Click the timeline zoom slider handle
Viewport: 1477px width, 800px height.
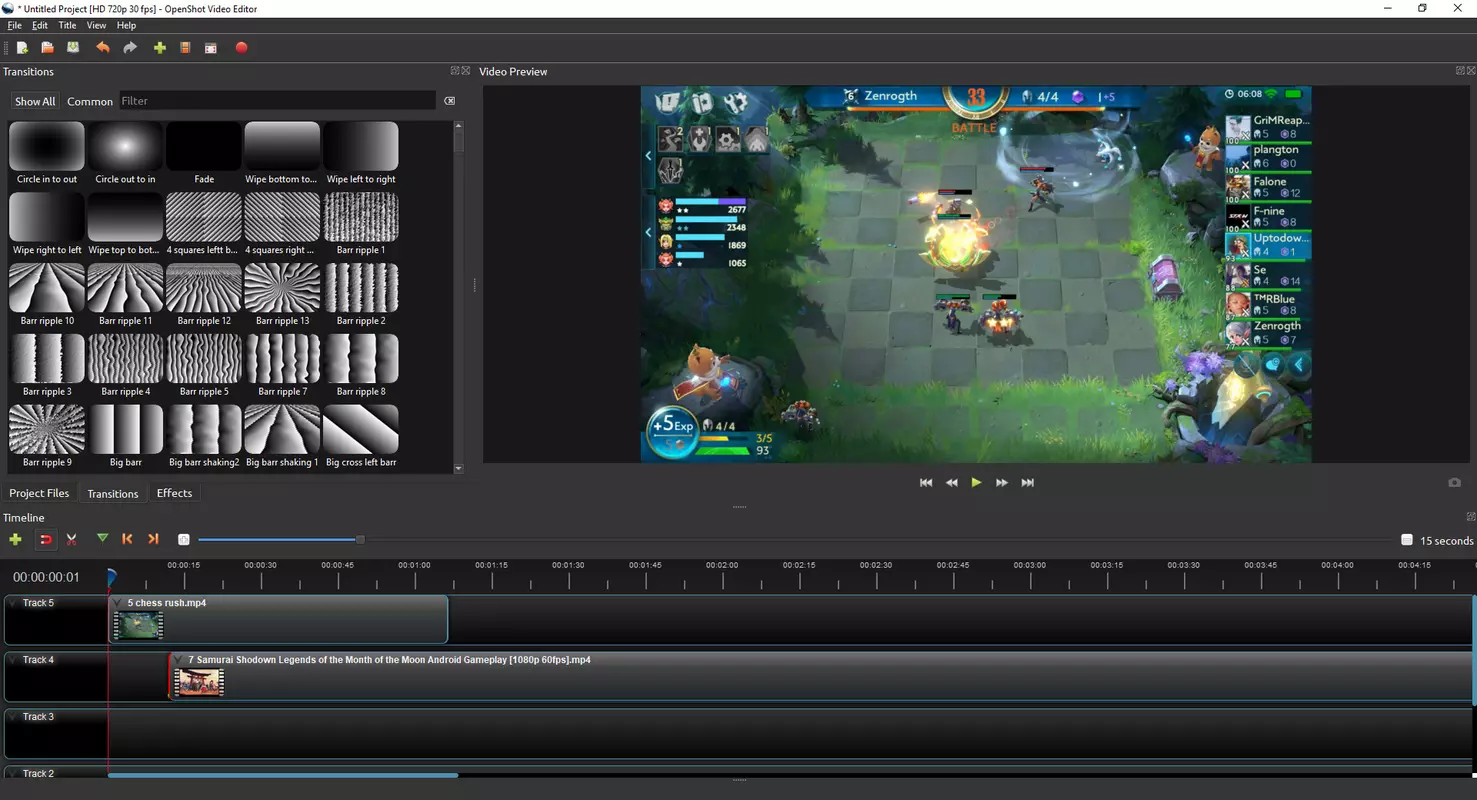click(360, 540)
